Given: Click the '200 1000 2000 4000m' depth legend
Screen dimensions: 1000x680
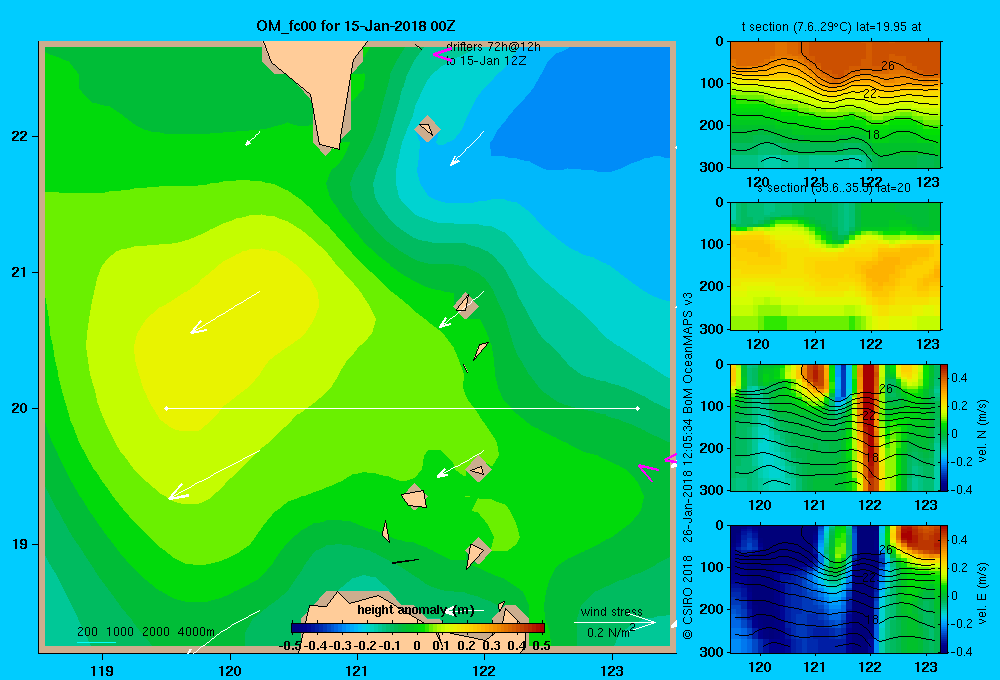Looking at the screenshot, I should [145, 632].
